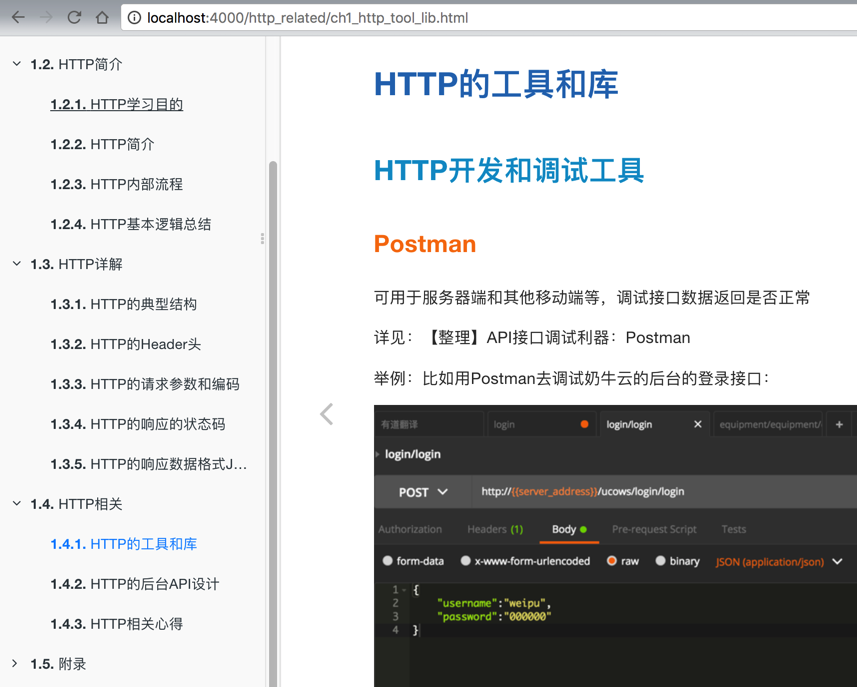Go back with the browser back arrow
Image resolution: width=857 pixels, height=687 pixels.
point(18,17)
